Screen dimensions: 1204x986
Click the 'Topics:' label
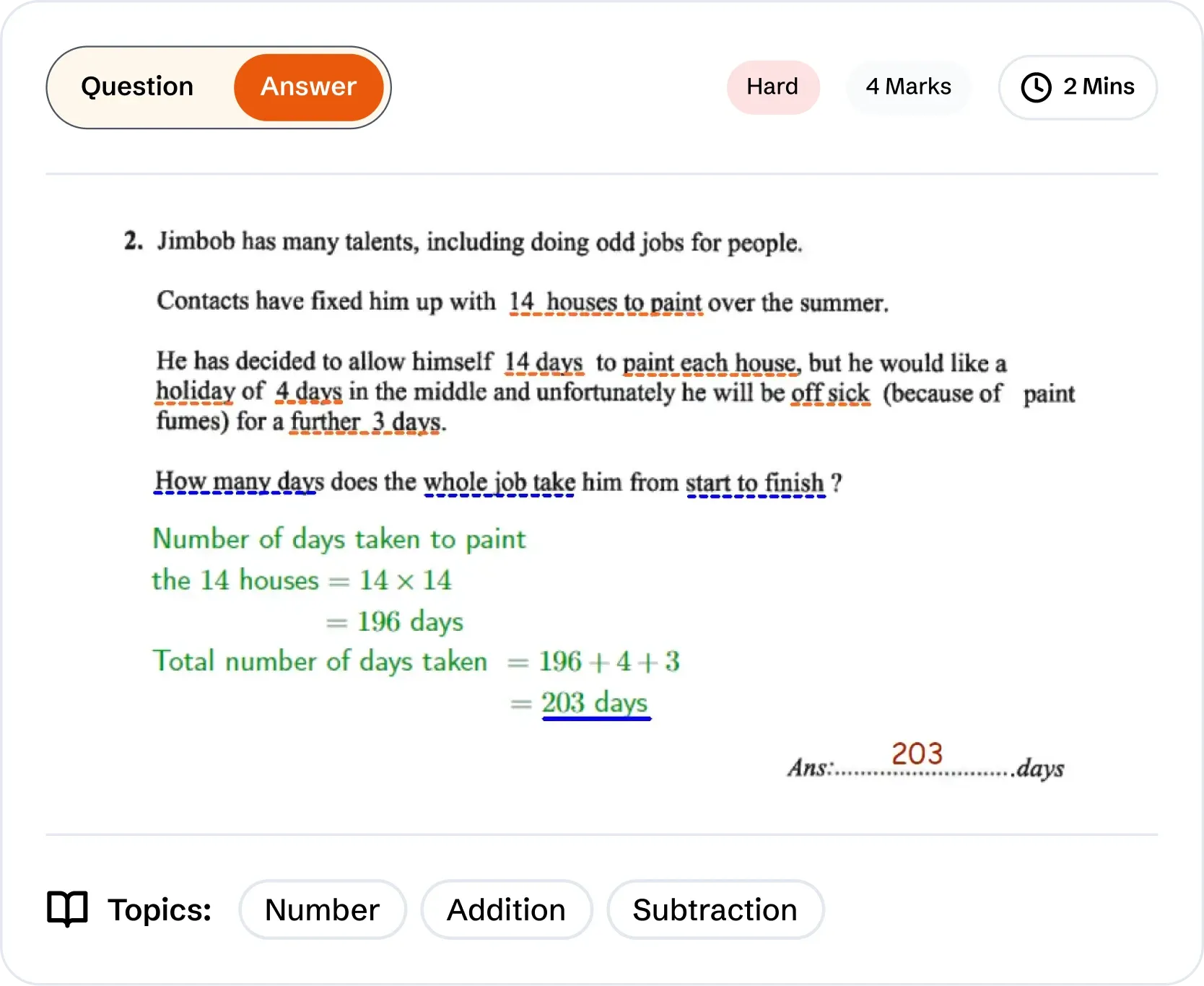pyautogui.click(x=160, y=909)
